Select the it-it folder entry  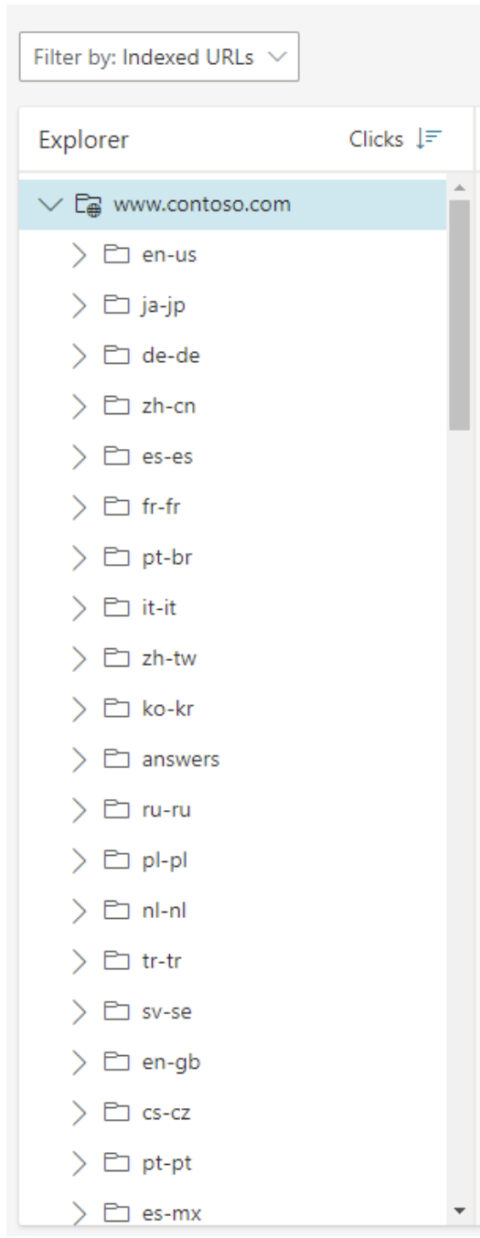point(232,608)
